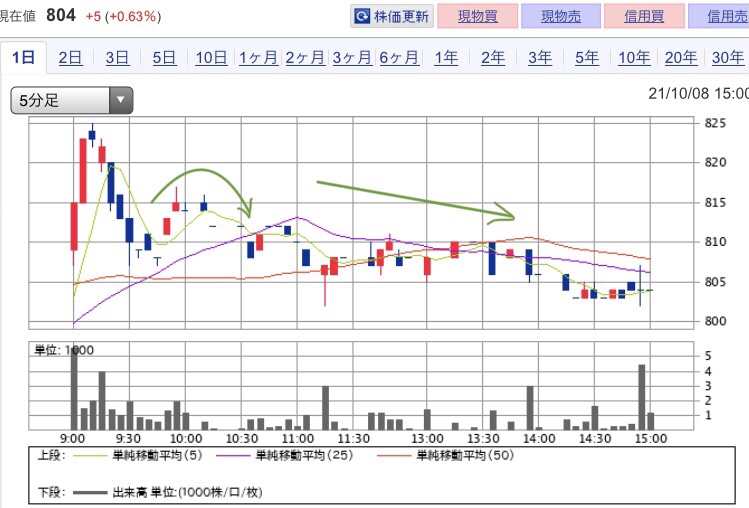Switch to the 2日 chart period
Image resolution: width=749 pixels, height=508 pixels.
tap(70, 58)
